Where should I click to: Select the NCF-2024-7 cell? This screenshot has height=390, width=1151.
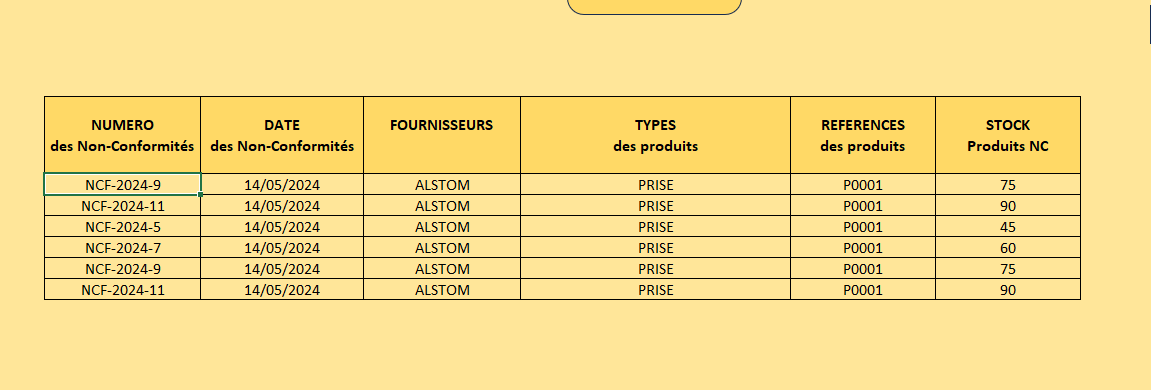(x=123, y=248)
